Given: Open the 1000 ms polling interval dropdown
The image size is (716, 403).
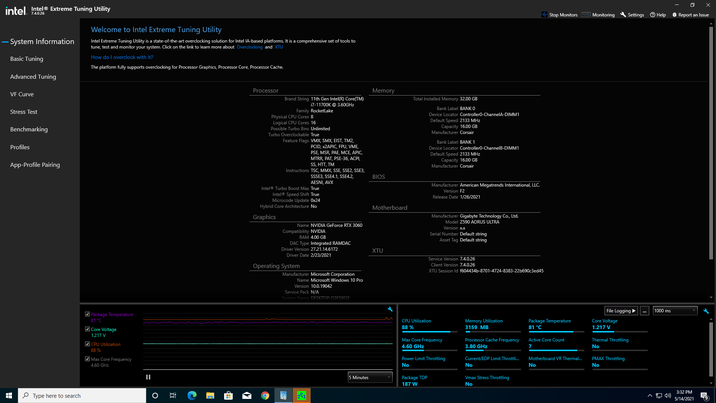Looking at the screenshot, I should point(675,311).
